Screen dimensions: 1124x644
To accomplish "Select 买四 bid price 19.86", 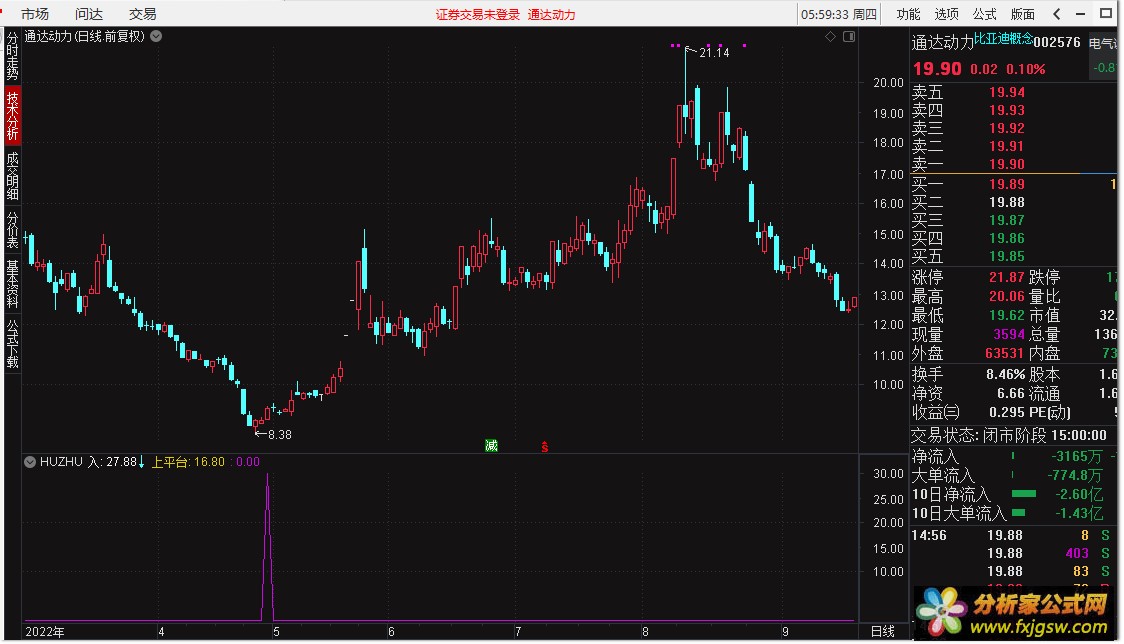I will click(1006, 238).
